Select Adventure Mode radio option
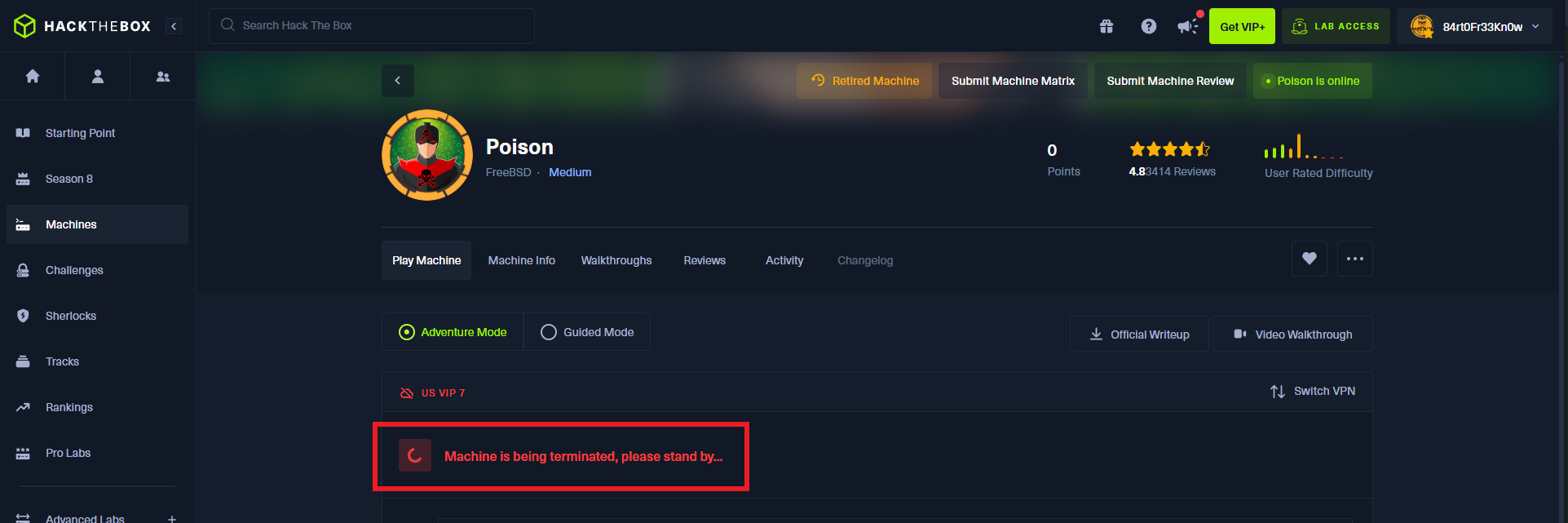Viewport: 1568px width, 523px height. click(x=453, y=332)
